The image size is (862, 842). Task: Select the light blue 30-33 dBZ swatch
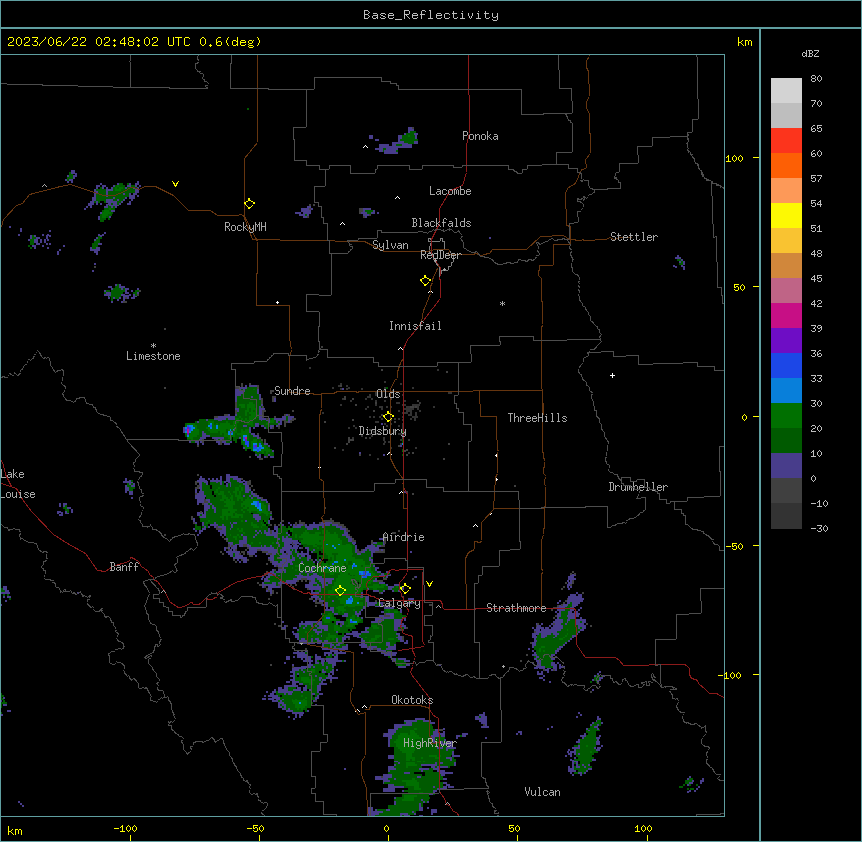point(786,391)
